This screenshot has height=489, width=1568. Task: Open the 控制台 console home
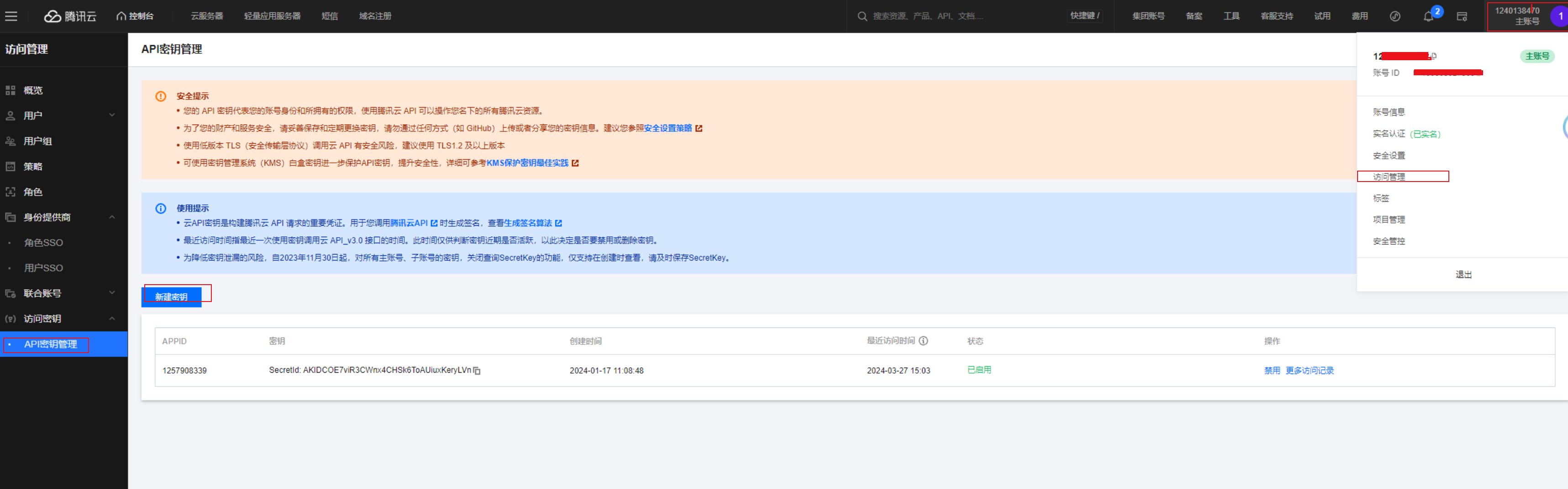(135, 16)
